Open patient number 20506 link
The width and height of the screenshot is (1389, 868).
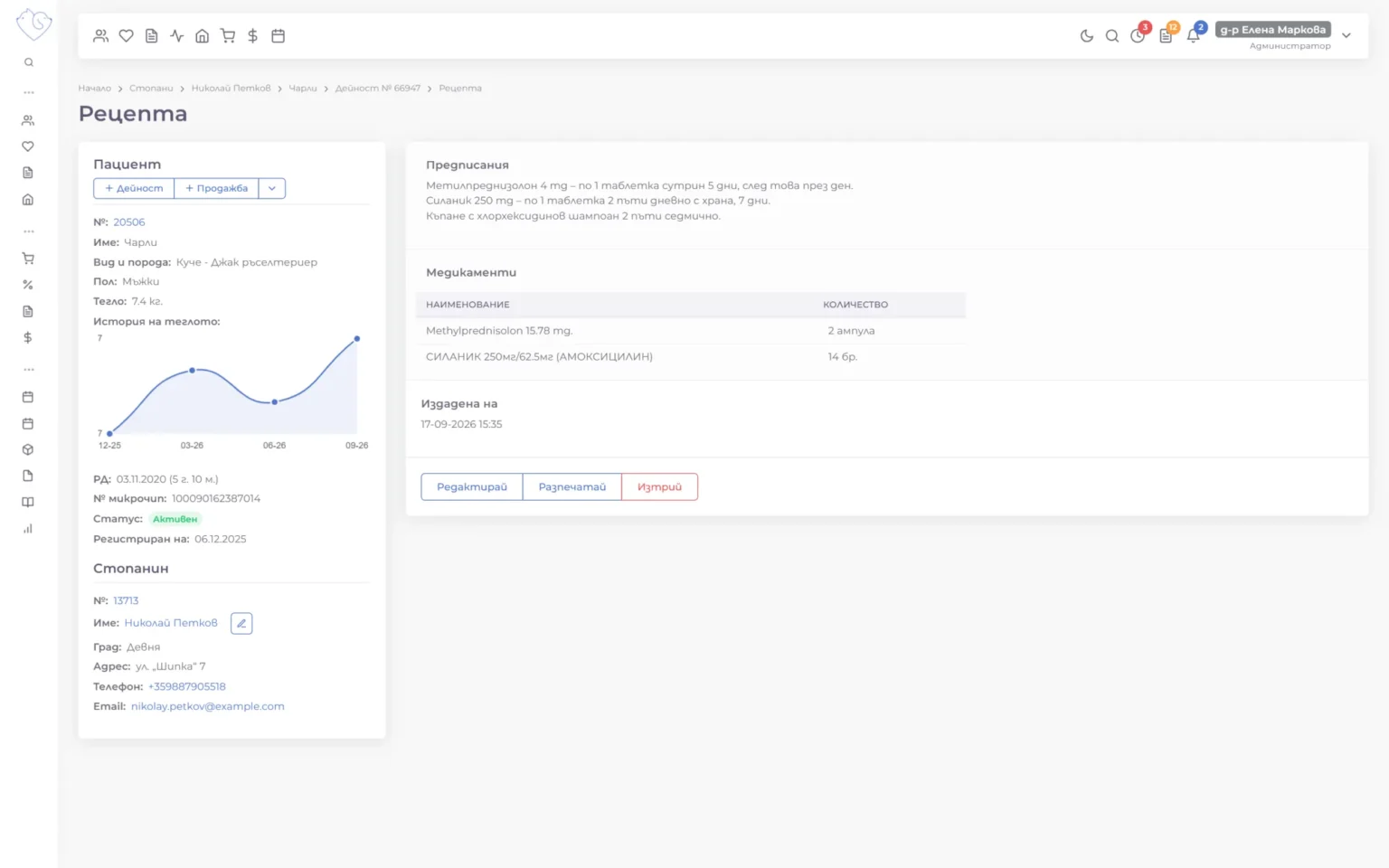pyautogui.click(x=129, y=222)
